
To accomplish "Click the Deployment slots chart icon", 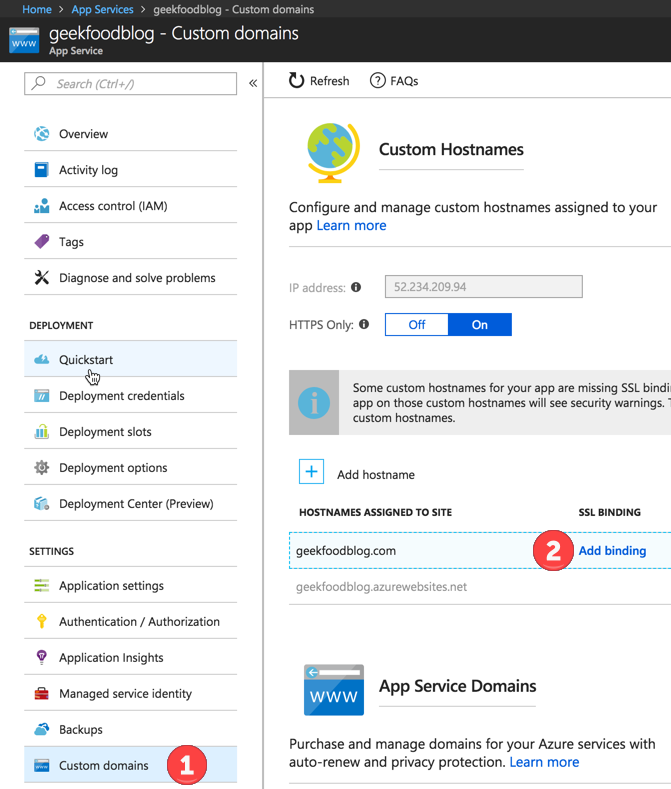I will (41, 431).
